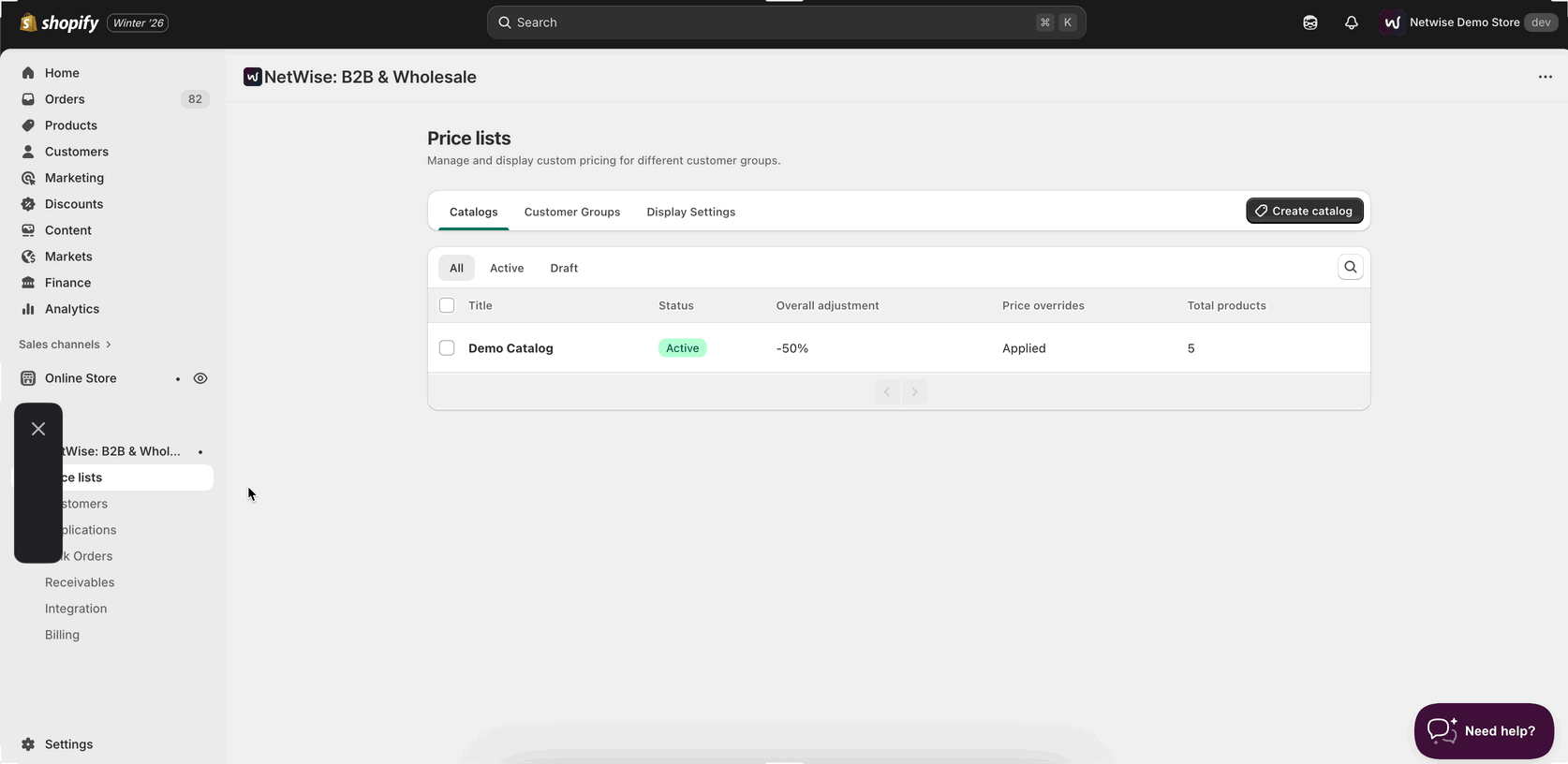Click the dev badge beside store name

coord(1541,22)
